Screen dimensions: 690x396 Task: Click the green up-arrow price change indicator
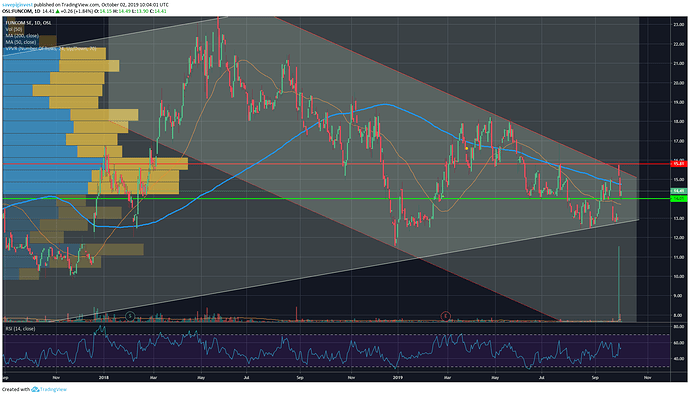[x=57, y=11]
